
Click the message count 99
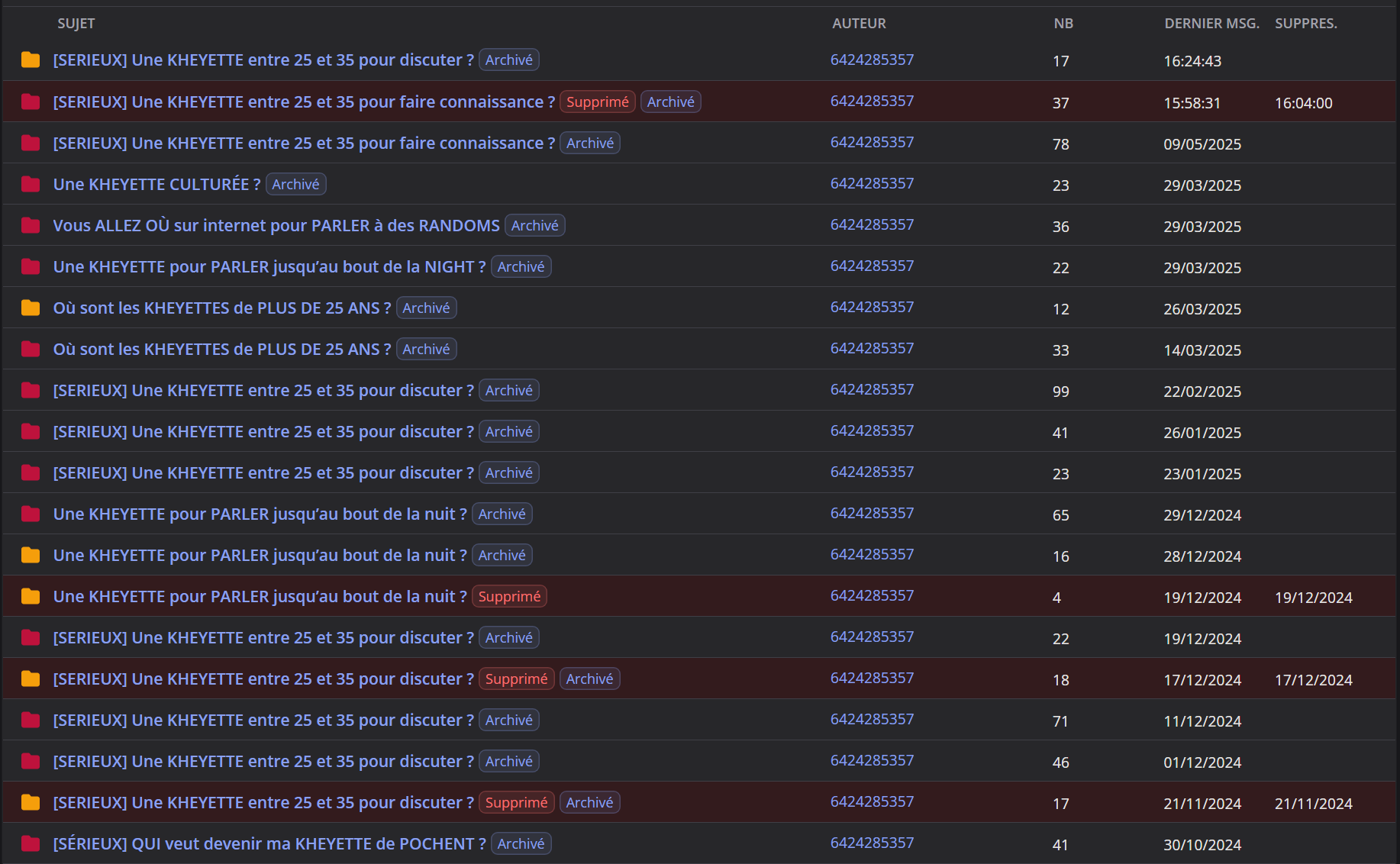[x=1061, y=392]
